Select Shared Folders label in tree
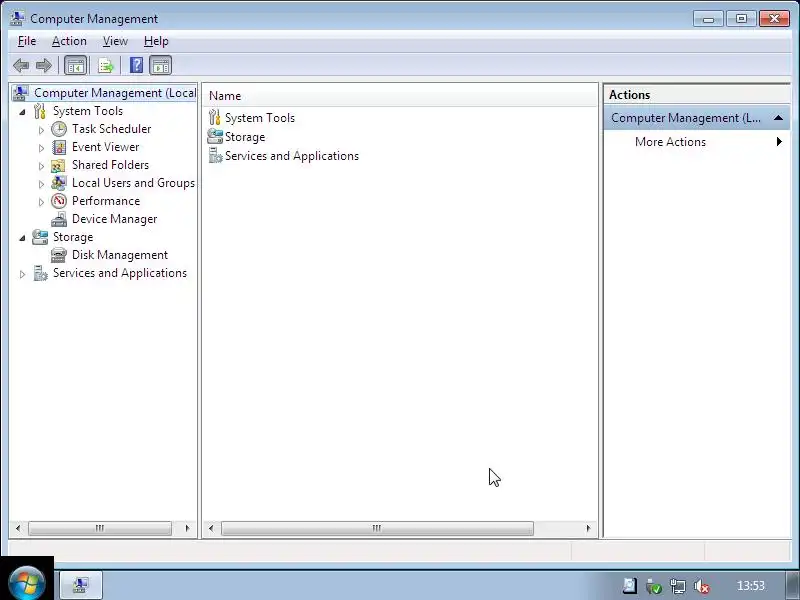Viewport: 800px width, 600px height. [110, 165]
